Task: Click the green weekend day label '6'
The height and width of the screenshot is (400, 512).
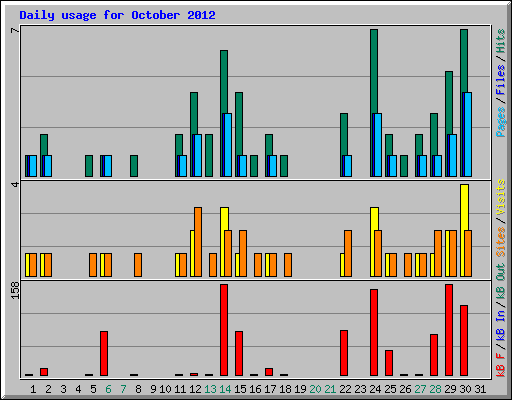Action: 108,389
